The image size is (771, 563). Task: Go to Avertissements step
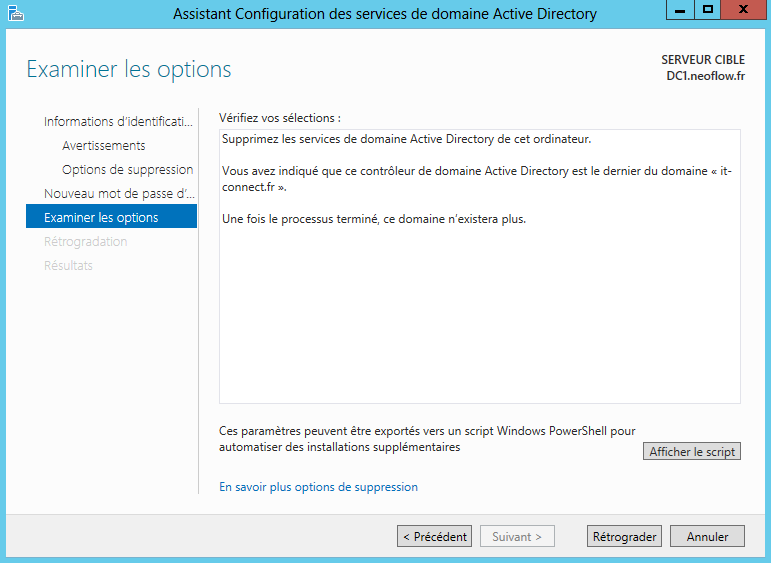click(104, 146)
